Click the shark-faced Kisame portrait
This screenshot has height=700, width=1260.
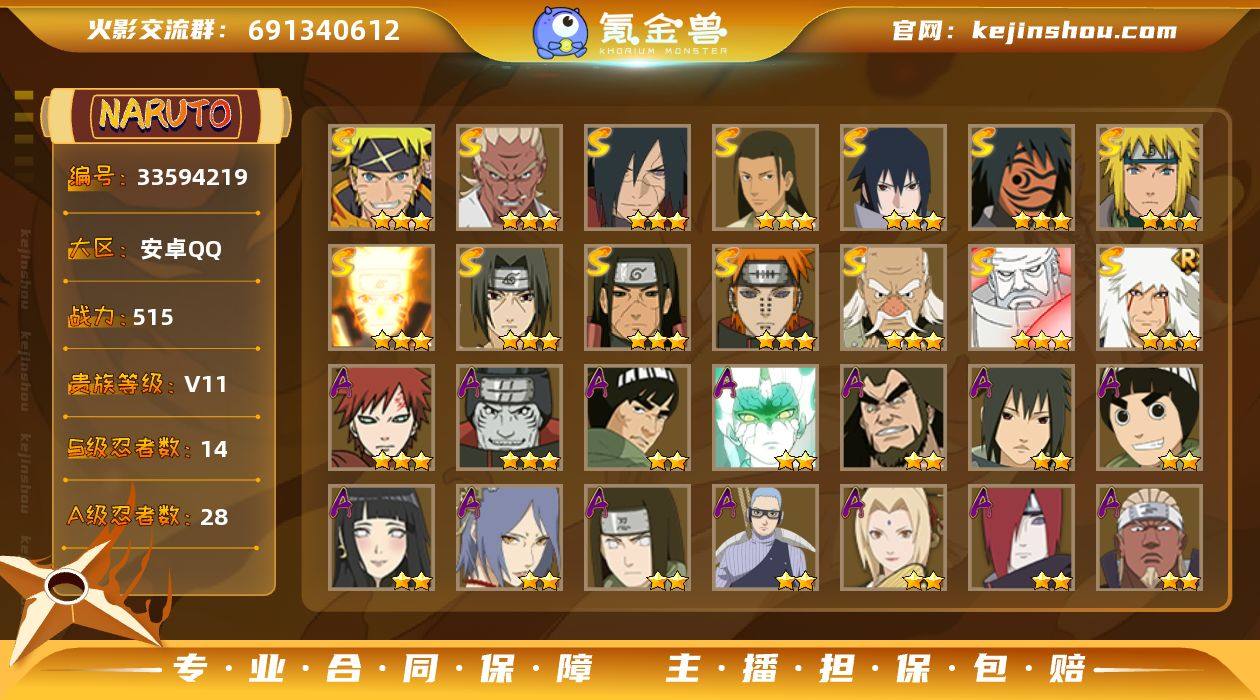tap(509, 417)
